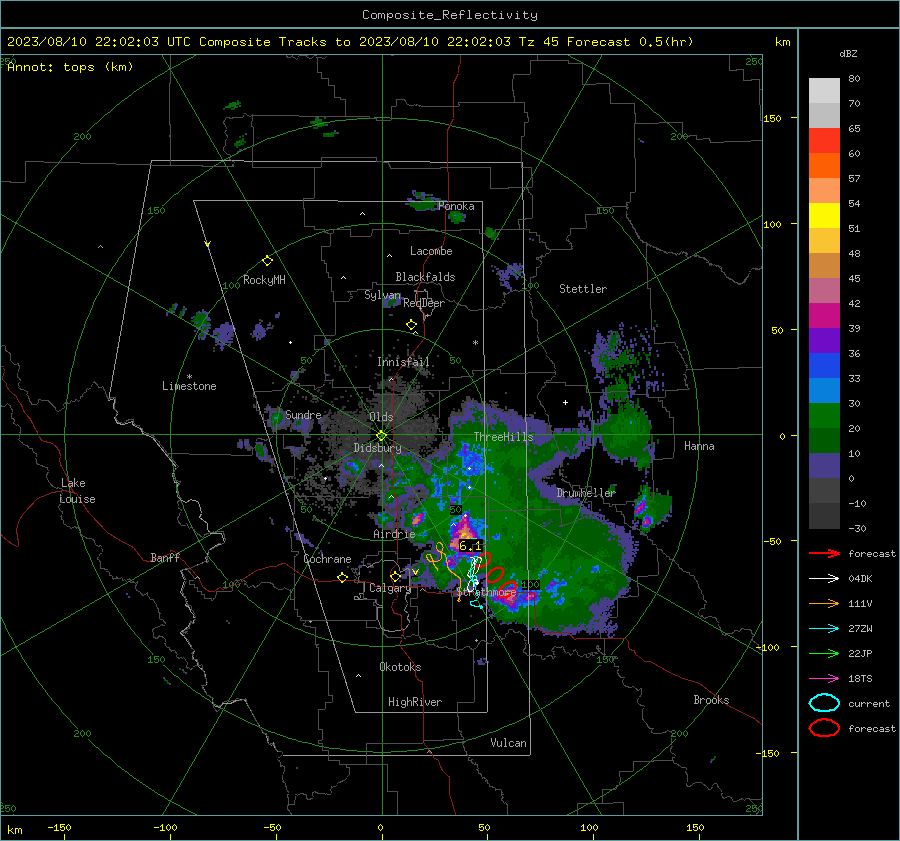
Task: Click the RockyMH label
Action: click(264, 280)
